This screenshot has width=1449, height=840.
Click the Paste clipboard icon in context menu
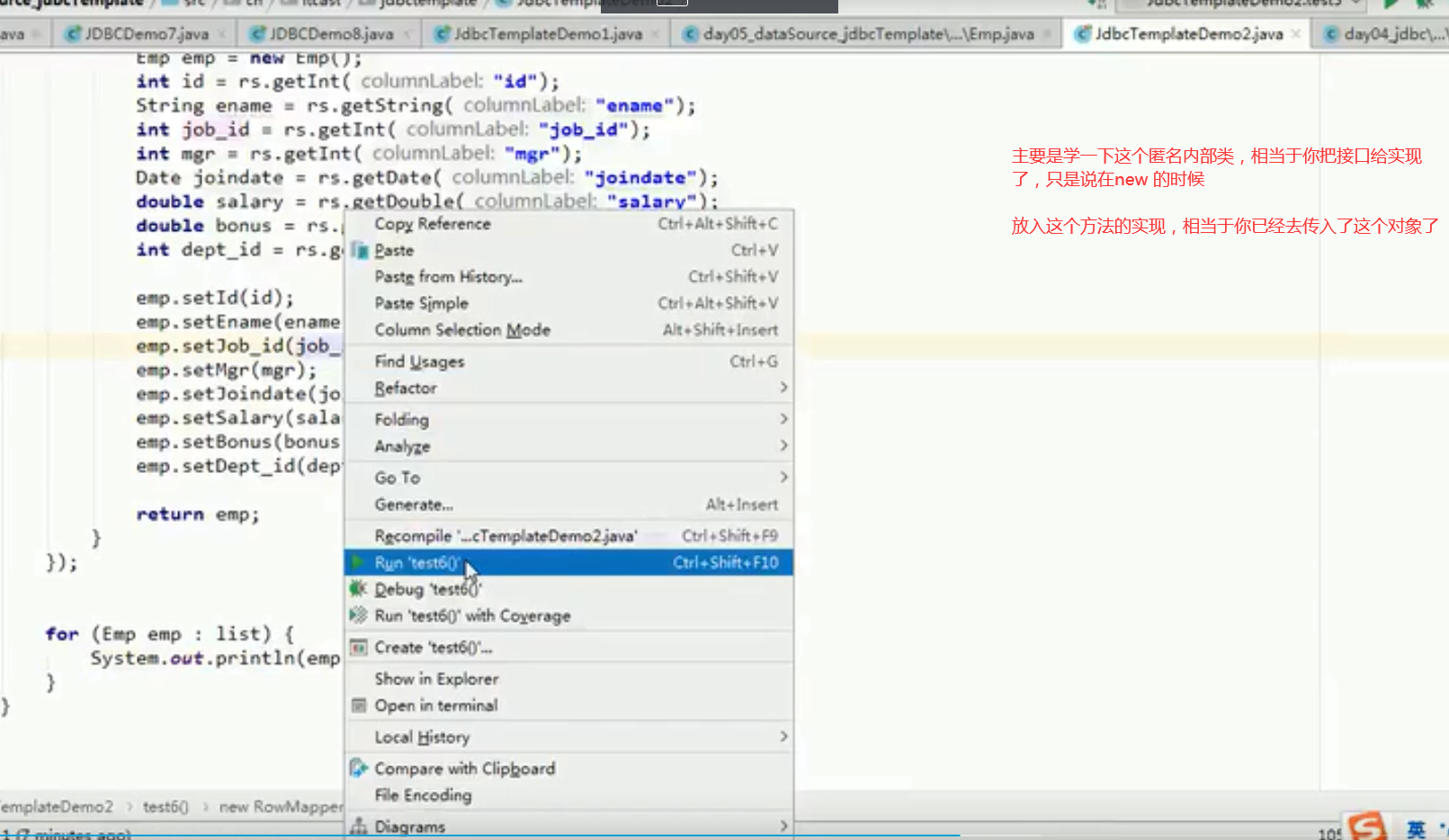359,250
